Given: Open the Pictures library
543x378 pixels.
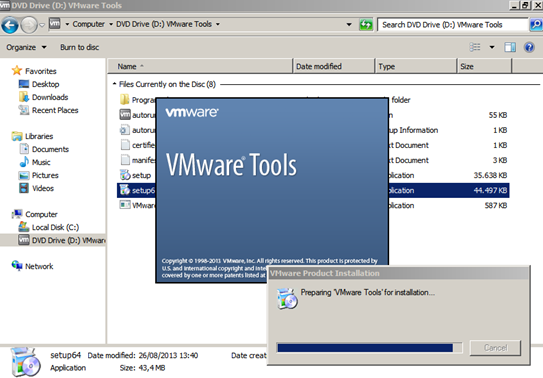Looking at the screenshot, I should tap(45, 175).
